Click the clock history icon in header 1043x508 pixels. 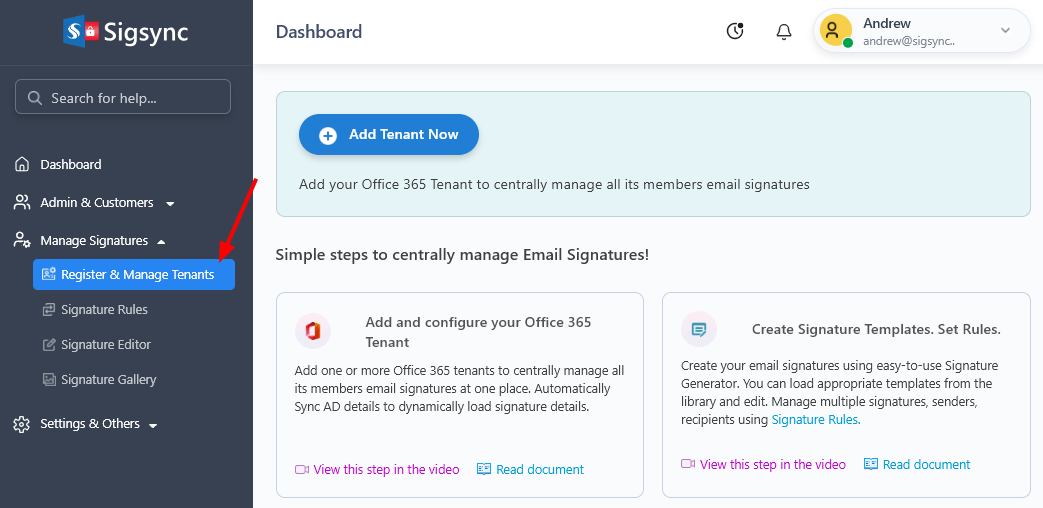click(735, 32)
